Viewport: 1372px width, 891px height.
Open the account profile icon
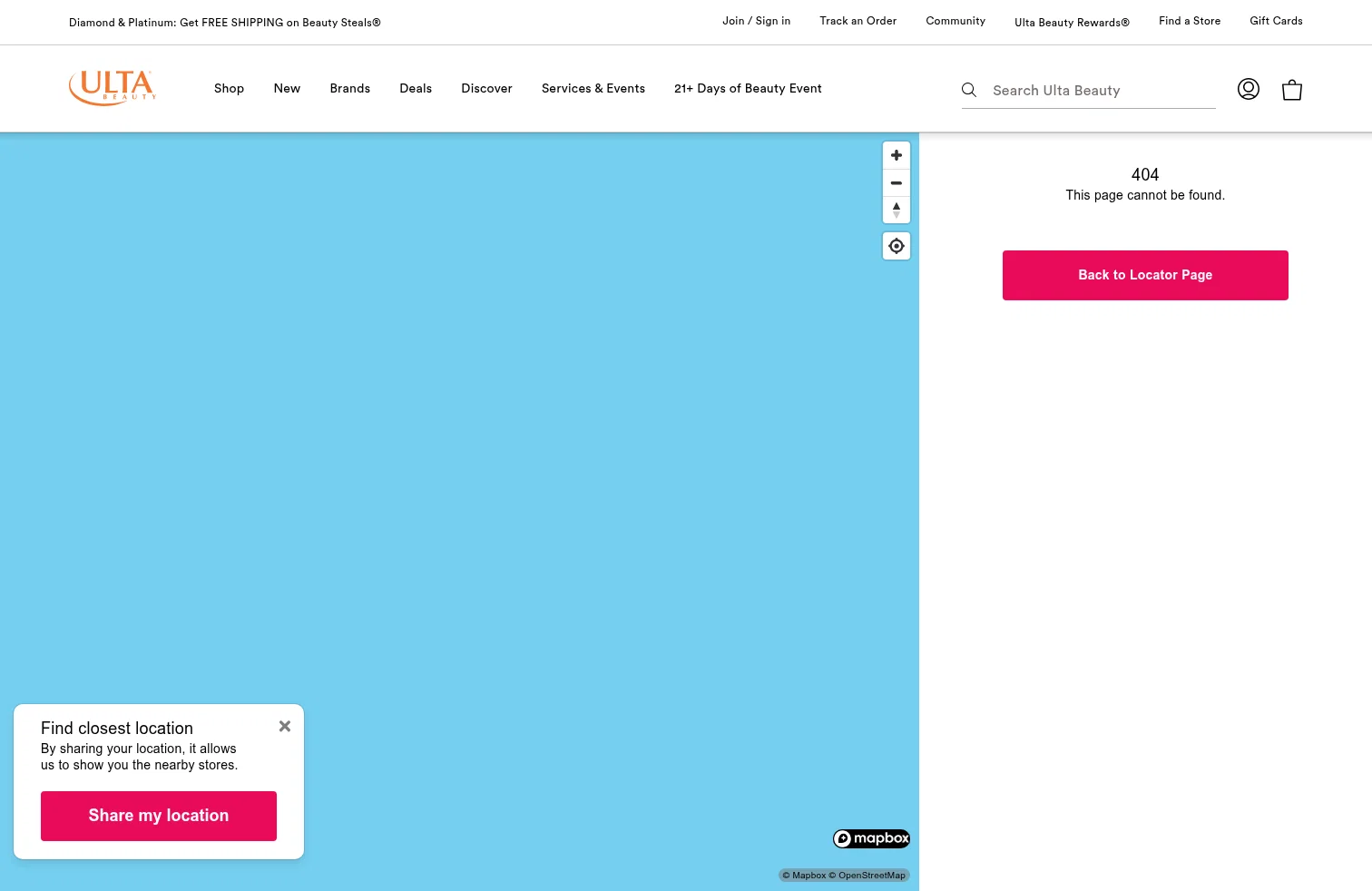pyautogui.click(x=1249, y=89)
